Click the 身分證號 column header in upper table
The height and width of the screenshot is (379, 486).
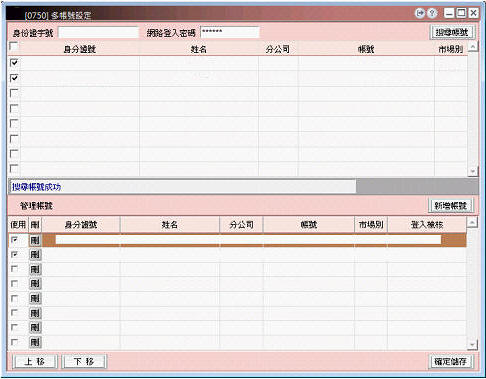79,49
